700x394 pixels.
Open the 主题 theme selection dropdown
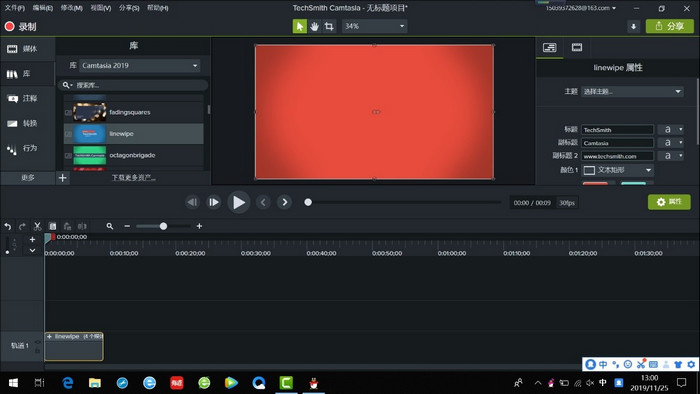point(632,91)
